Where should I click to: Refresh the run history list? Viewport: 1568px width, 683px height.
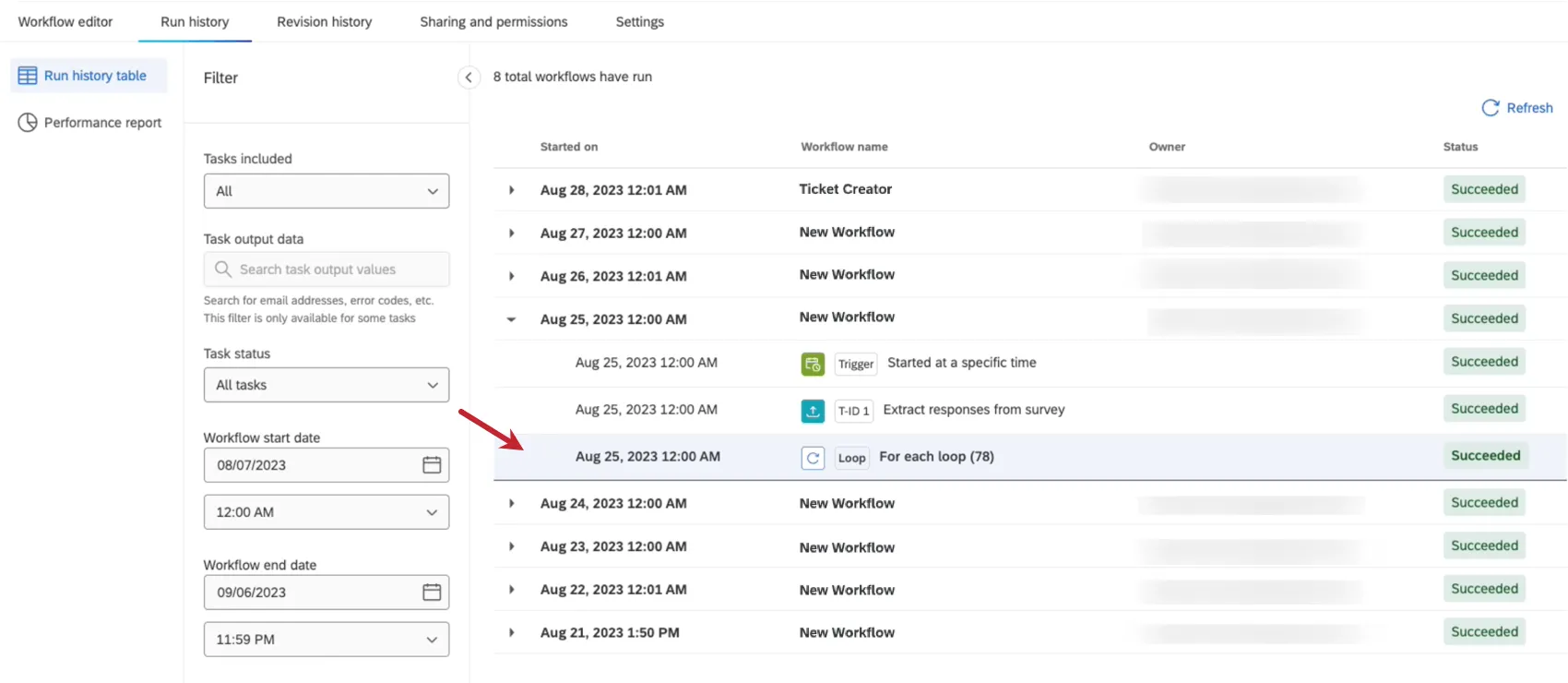pos(1517,108)
